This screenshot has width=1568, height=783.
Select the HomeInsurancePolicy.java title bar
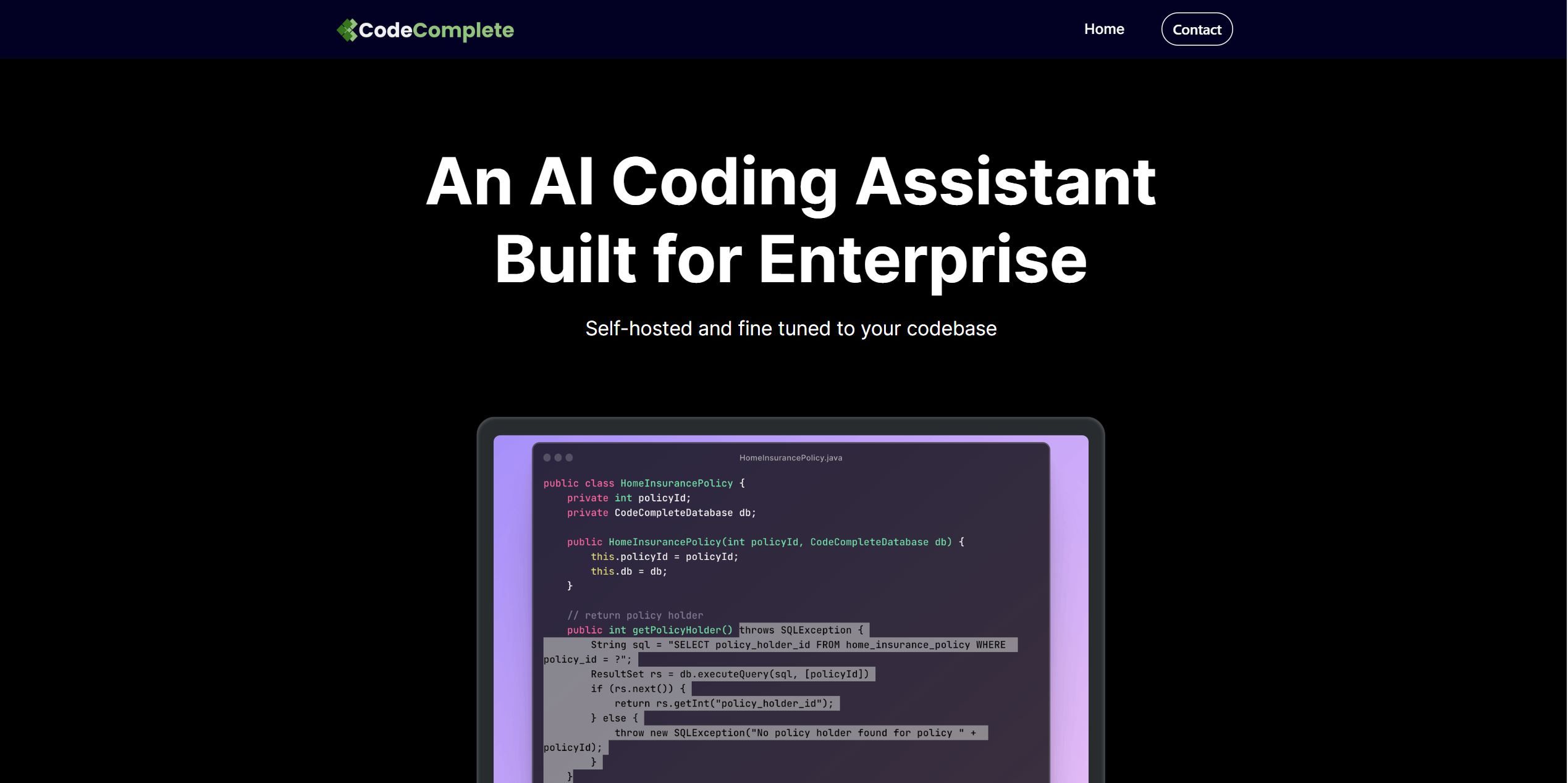(790, 458)
